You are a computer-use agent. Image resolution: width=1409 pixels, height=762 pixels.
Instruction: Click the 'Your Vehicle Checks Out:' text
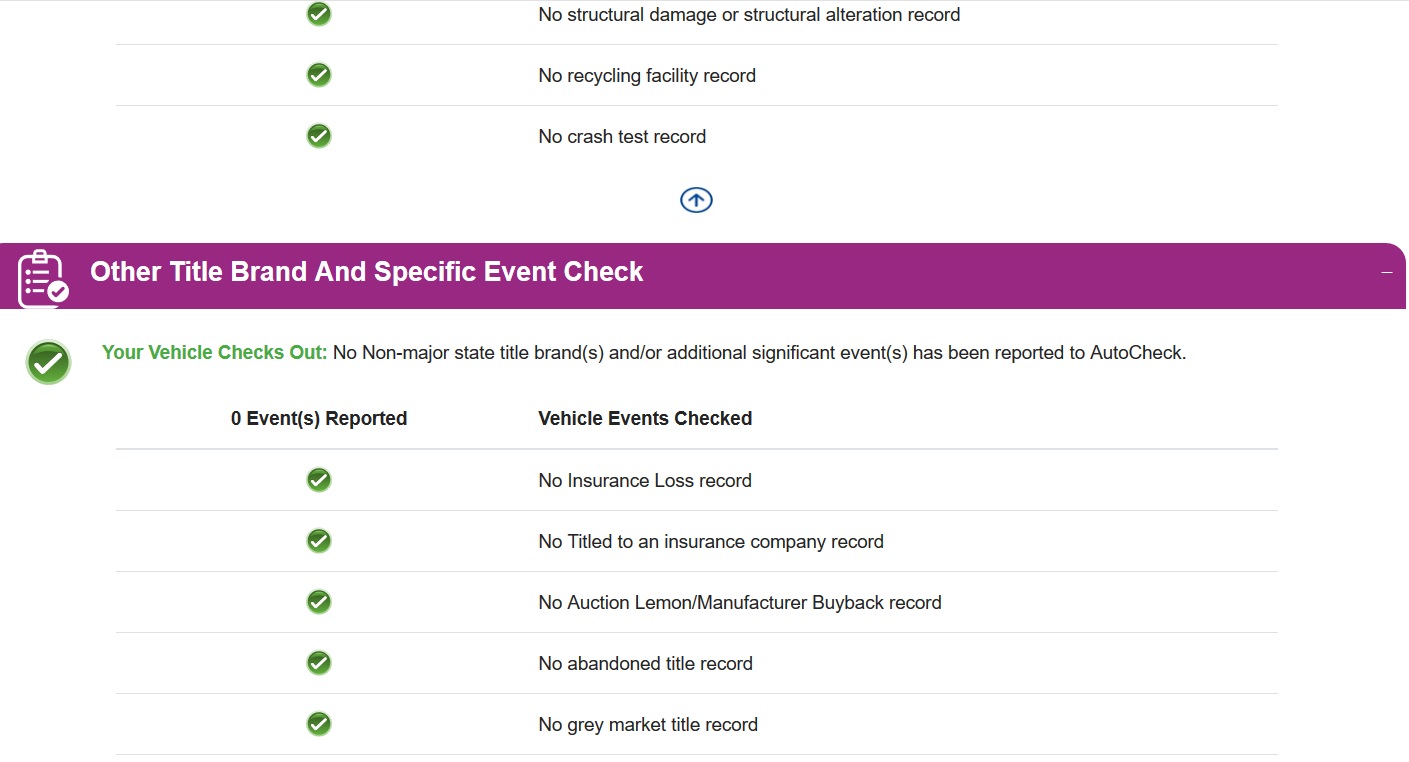tap(215, 352)
